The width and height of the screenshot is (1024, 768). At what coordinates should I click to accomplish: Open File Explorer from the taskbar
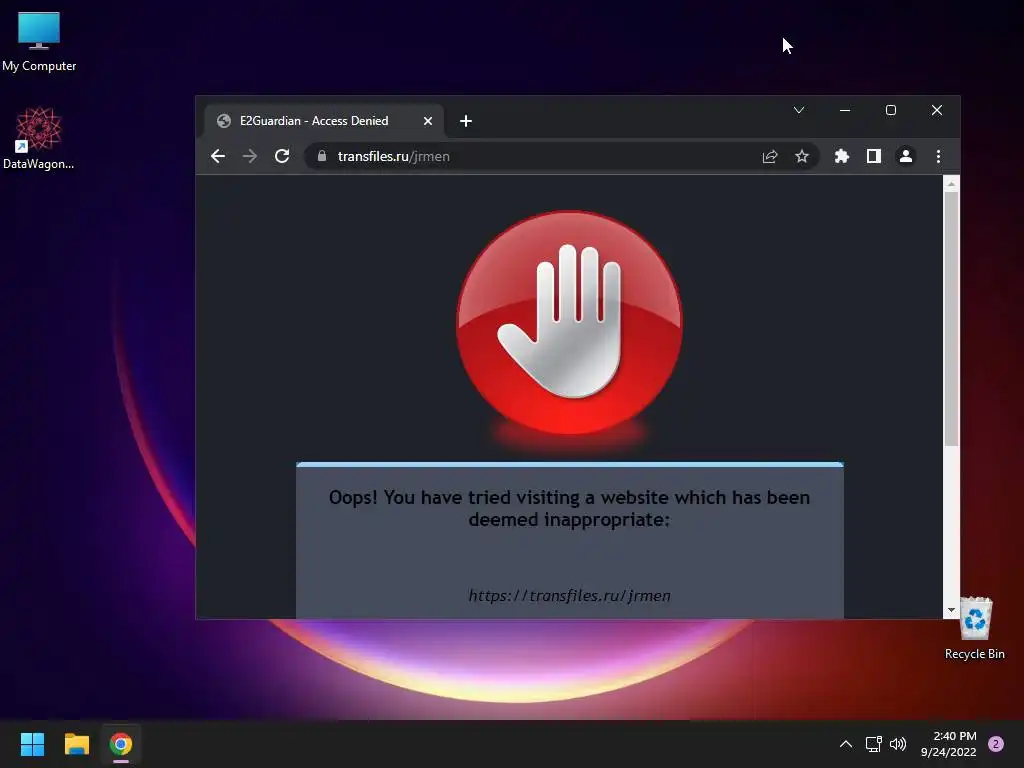[76, 744]
